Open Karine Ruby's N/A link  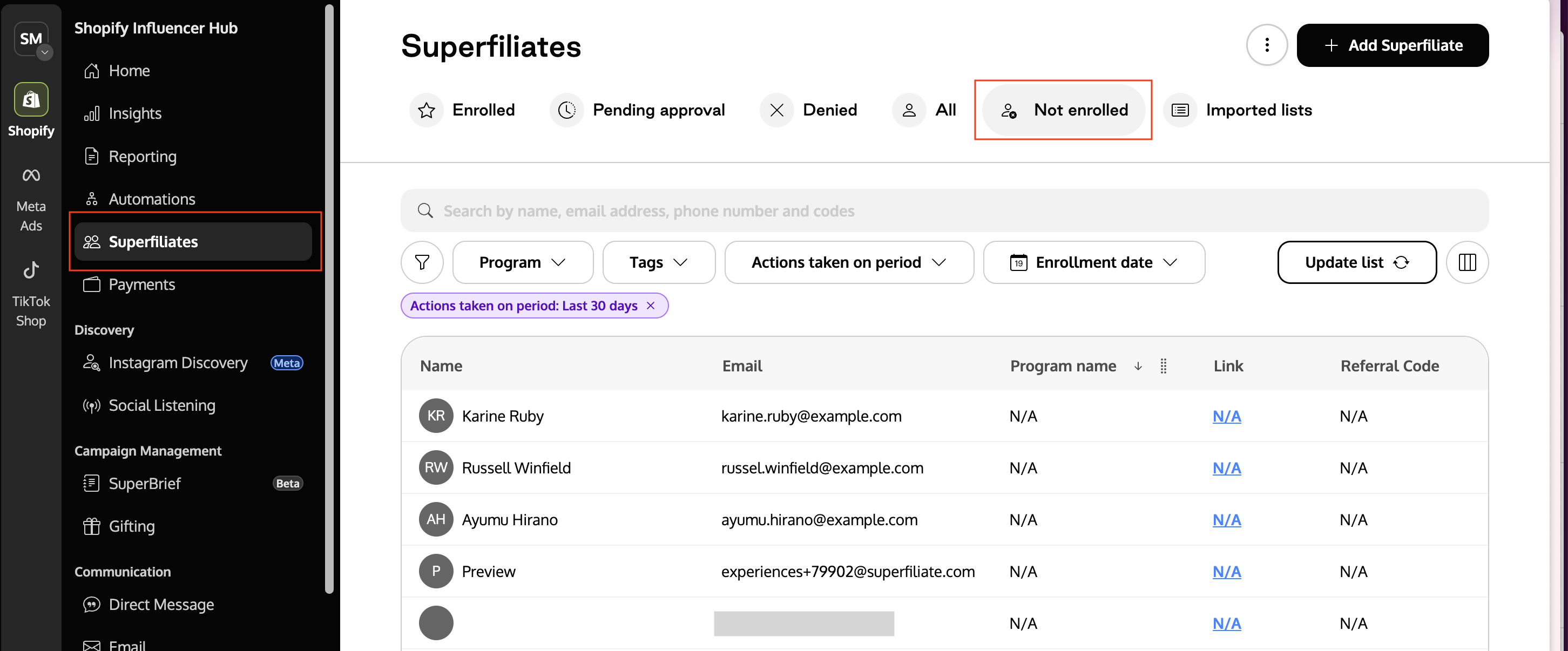point(1227,416)
